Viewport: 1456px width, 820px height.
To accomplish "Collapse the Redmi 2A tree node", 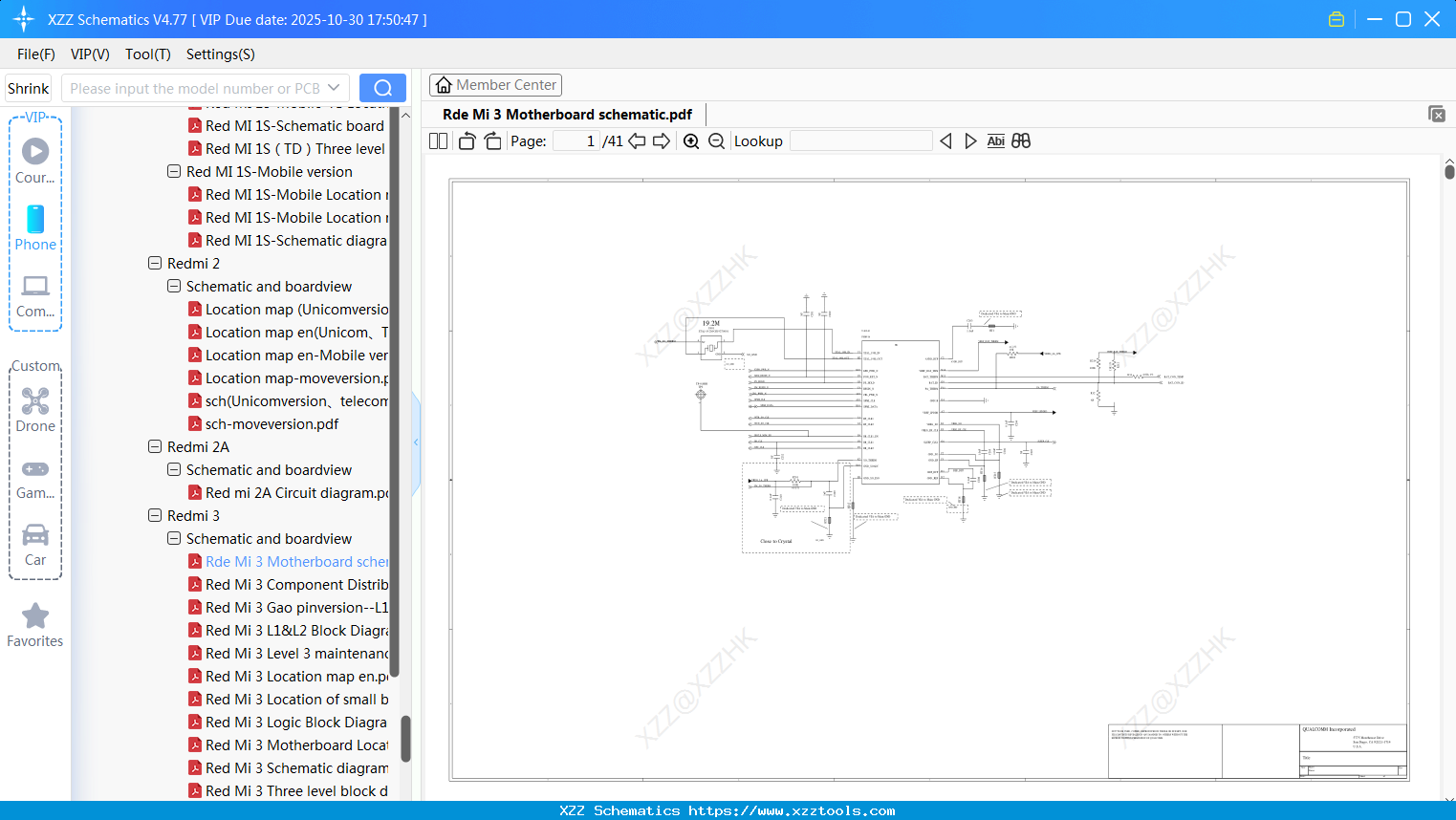I will coord(154,446).
